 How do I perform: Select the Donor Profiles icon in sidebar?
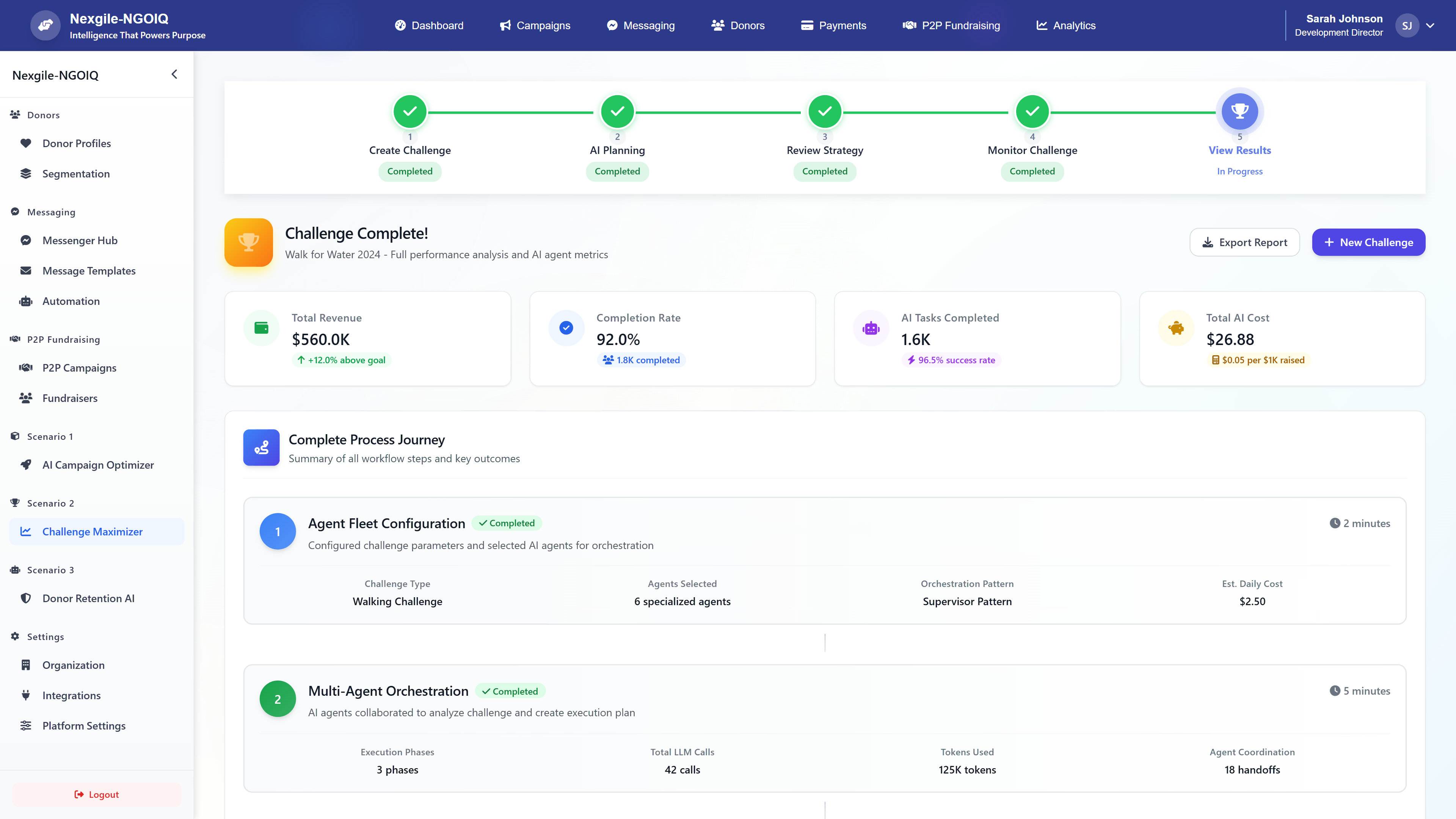[26, 143]
